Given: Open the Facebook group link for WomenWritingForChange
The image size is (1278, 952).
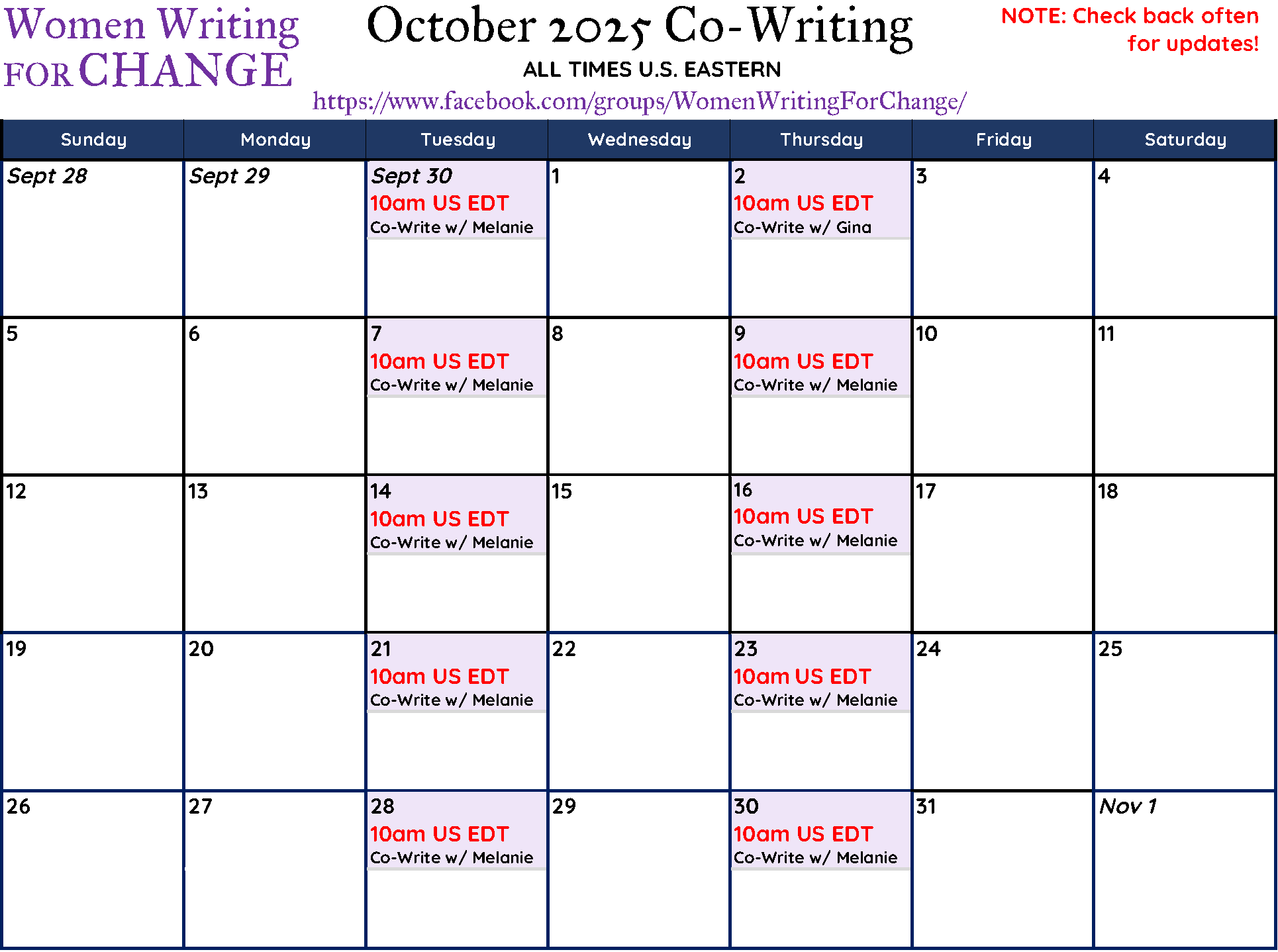Looking at the screenshot, I should click(640, 101).
